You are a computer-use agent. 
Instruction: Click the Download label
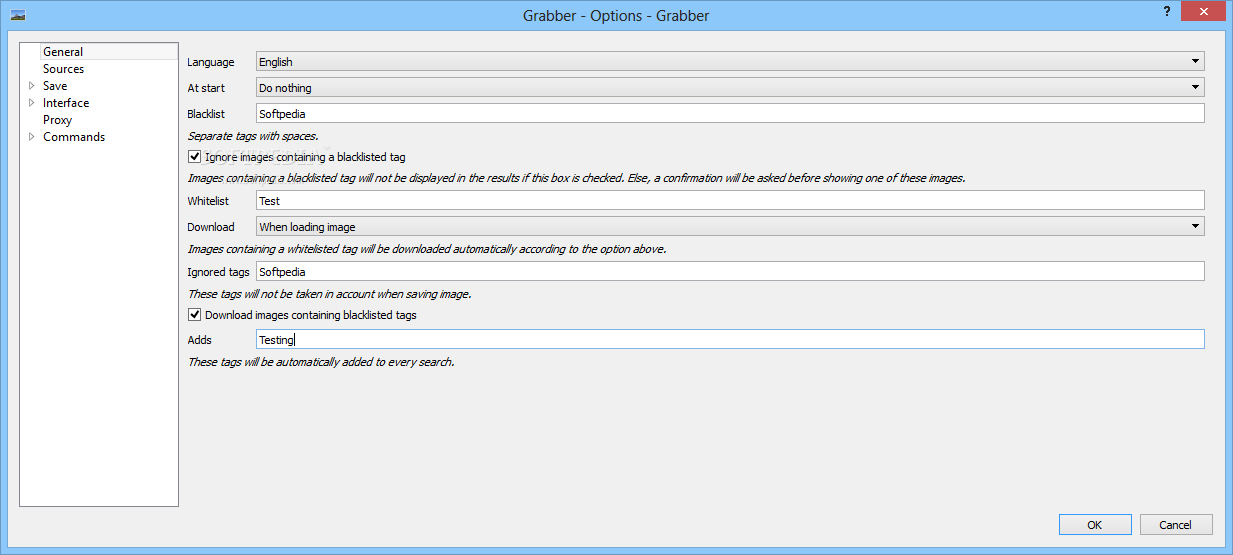[211, 227]
